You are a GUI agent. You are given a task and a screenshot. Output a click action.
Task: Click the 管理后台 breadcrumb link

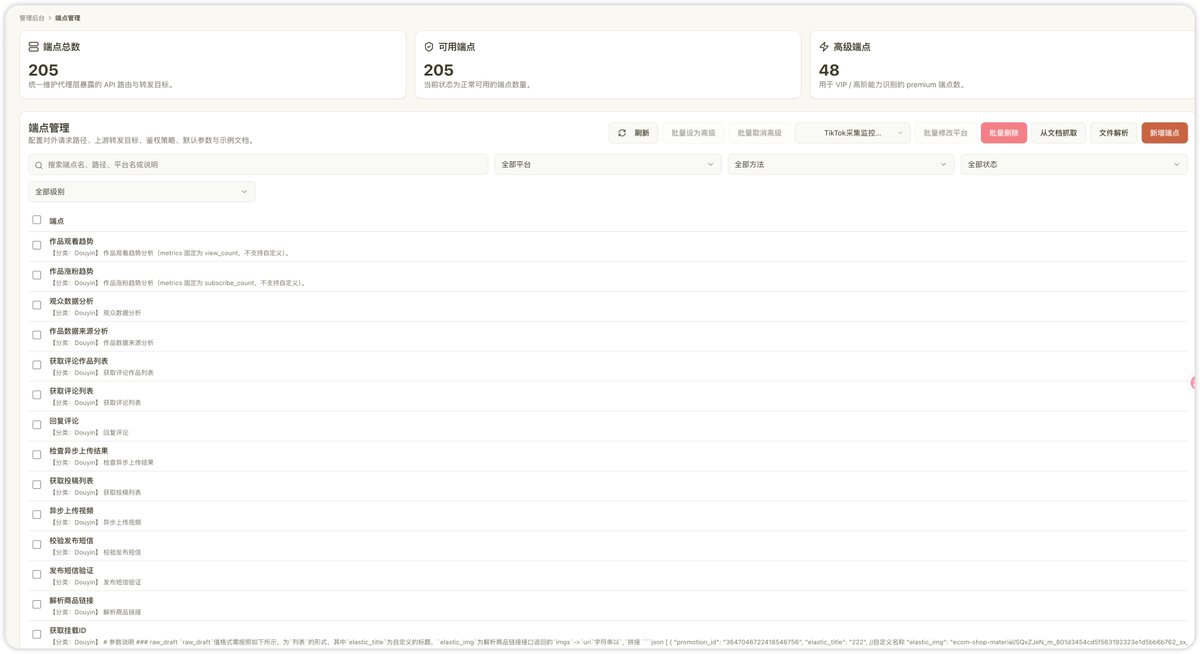(x=32, y=18)
